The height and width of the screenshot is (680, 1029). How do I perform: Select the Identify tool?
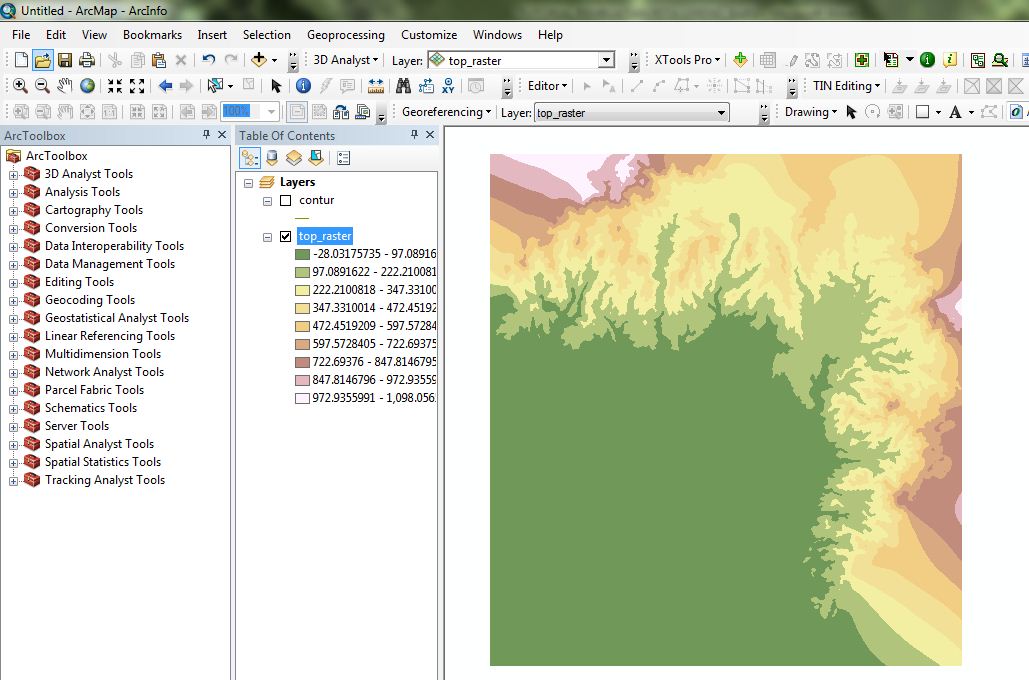click(x=302, y=86)
